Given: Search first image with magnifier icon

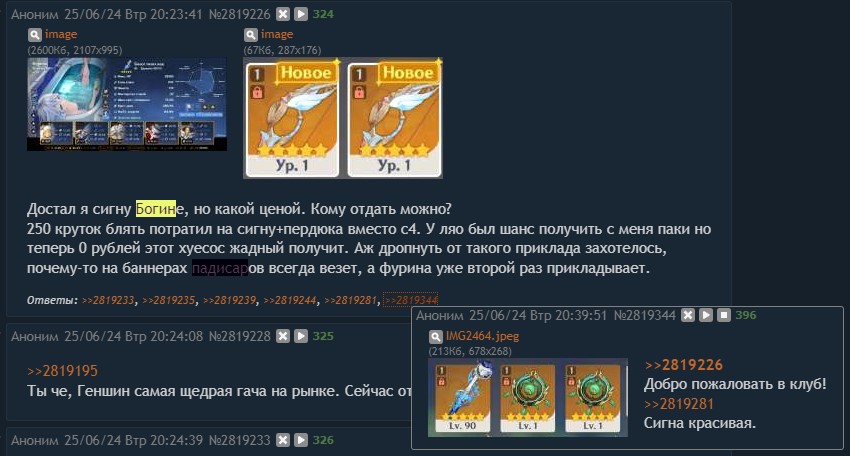Looking at the screenshot, I should [x=35, y=35].
